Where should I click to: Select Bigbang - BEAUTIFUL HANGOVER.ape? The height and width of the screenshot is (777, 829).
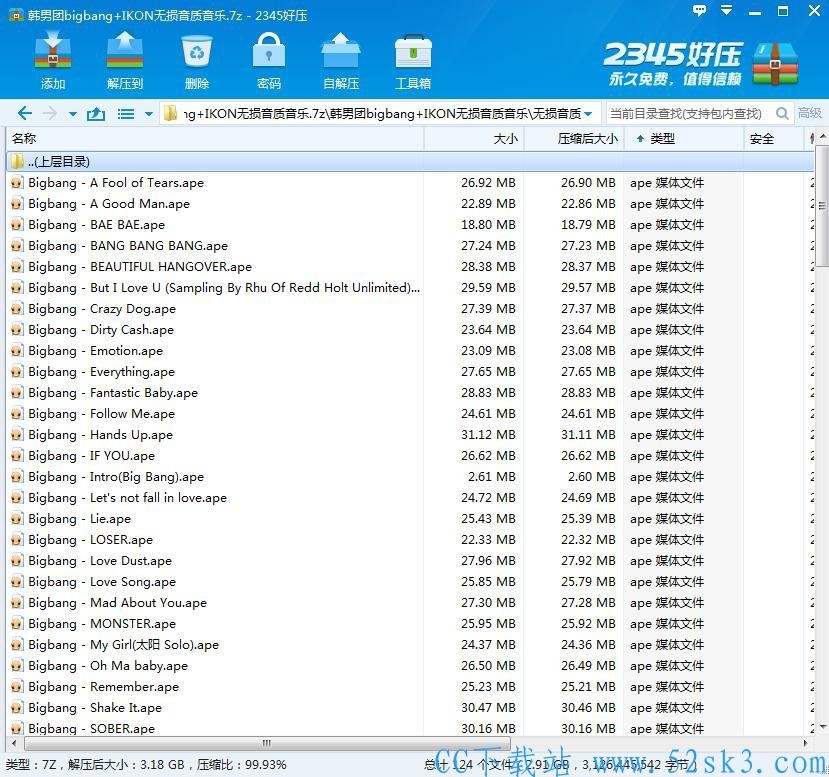click(x=410, y=267)
